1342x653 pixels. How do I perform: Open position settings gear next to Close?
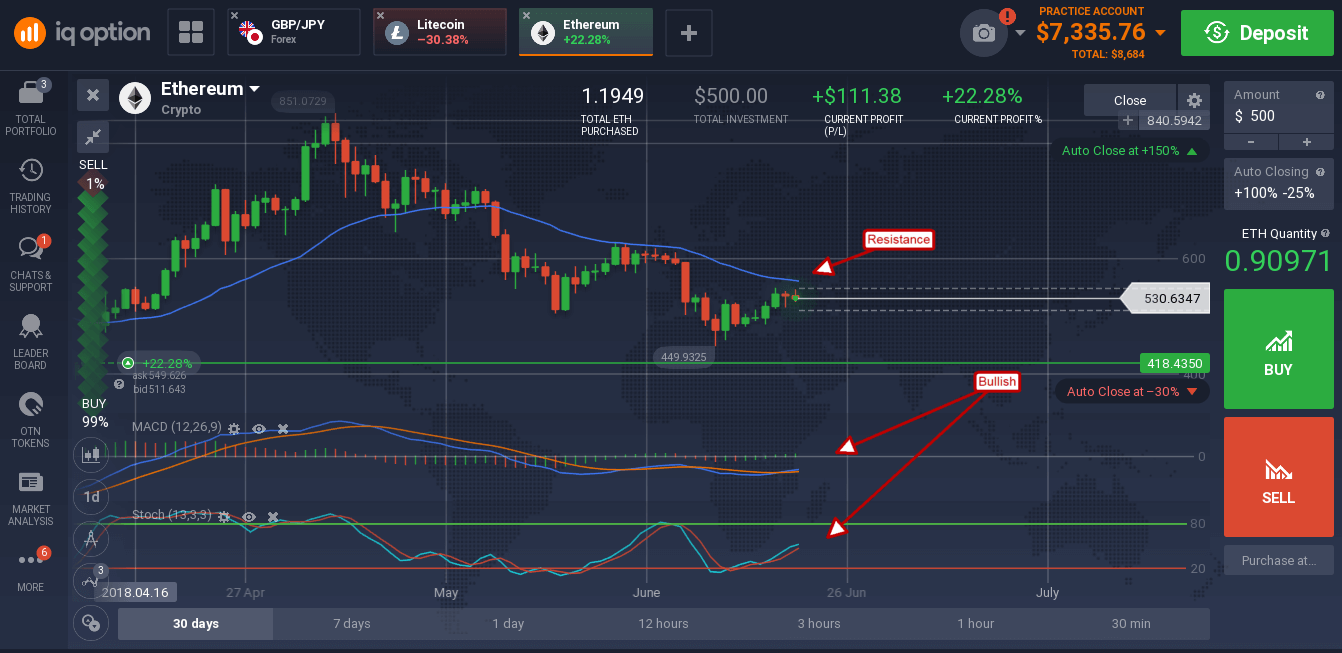pyautogui.click(x=1194, y=100)
